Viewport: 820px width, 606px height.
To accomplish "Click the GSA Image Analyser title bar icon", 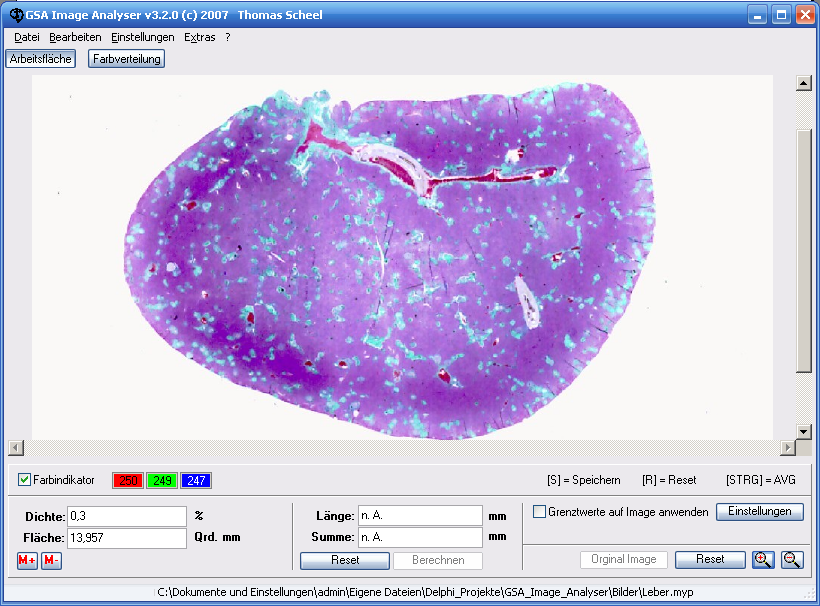I will [16, 15].
